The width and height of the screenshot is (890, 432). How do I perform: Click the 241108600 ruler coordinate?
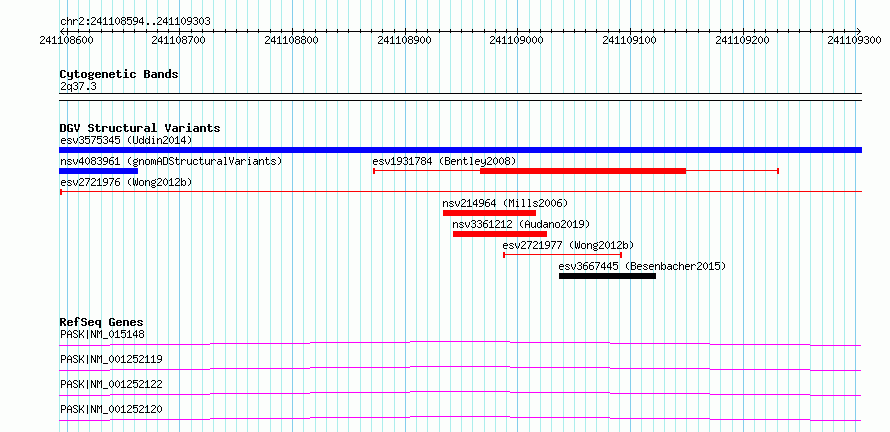67,40
